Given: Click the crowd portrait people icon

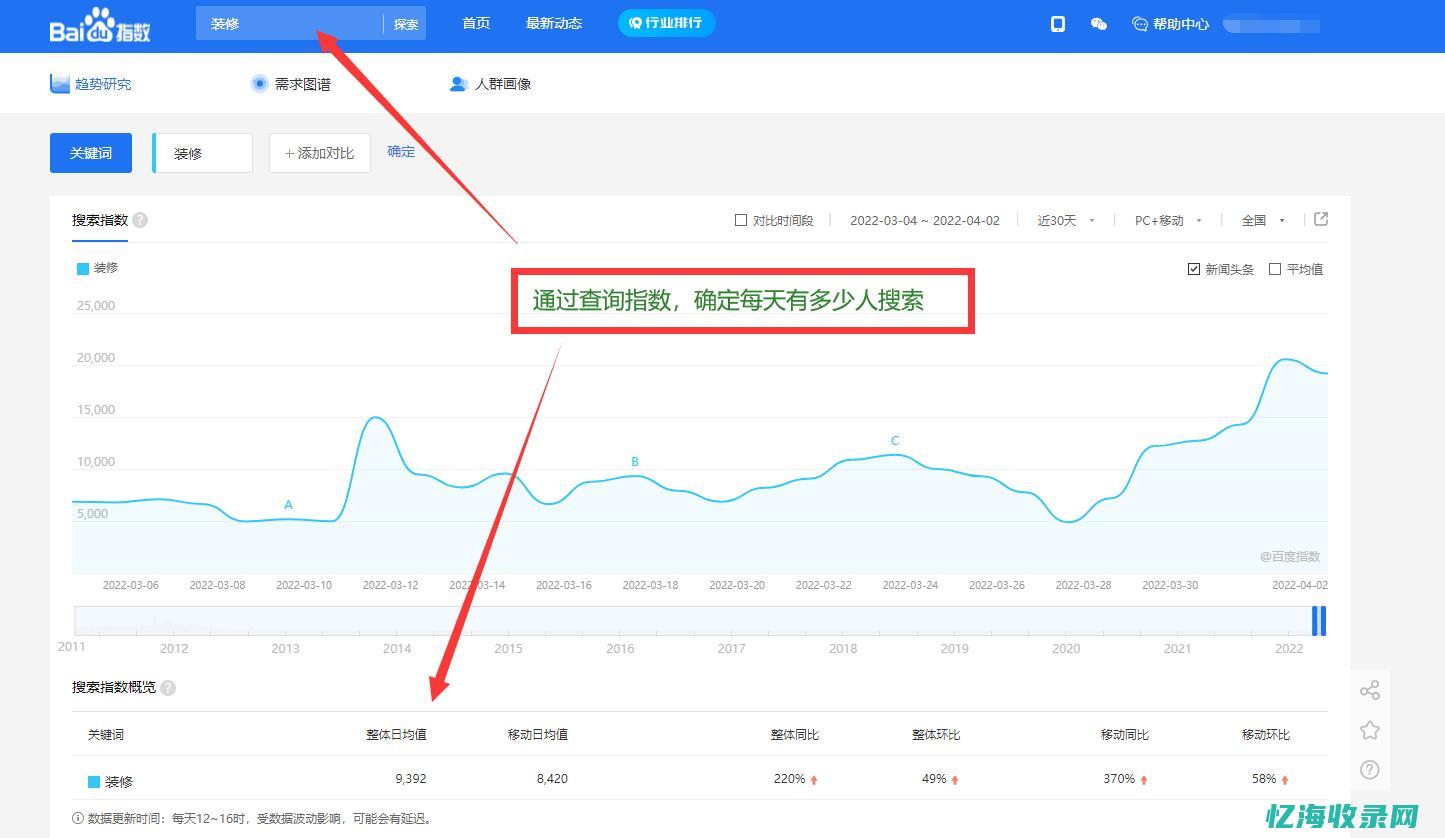Looking at the screenshot, I should [459, 84].
